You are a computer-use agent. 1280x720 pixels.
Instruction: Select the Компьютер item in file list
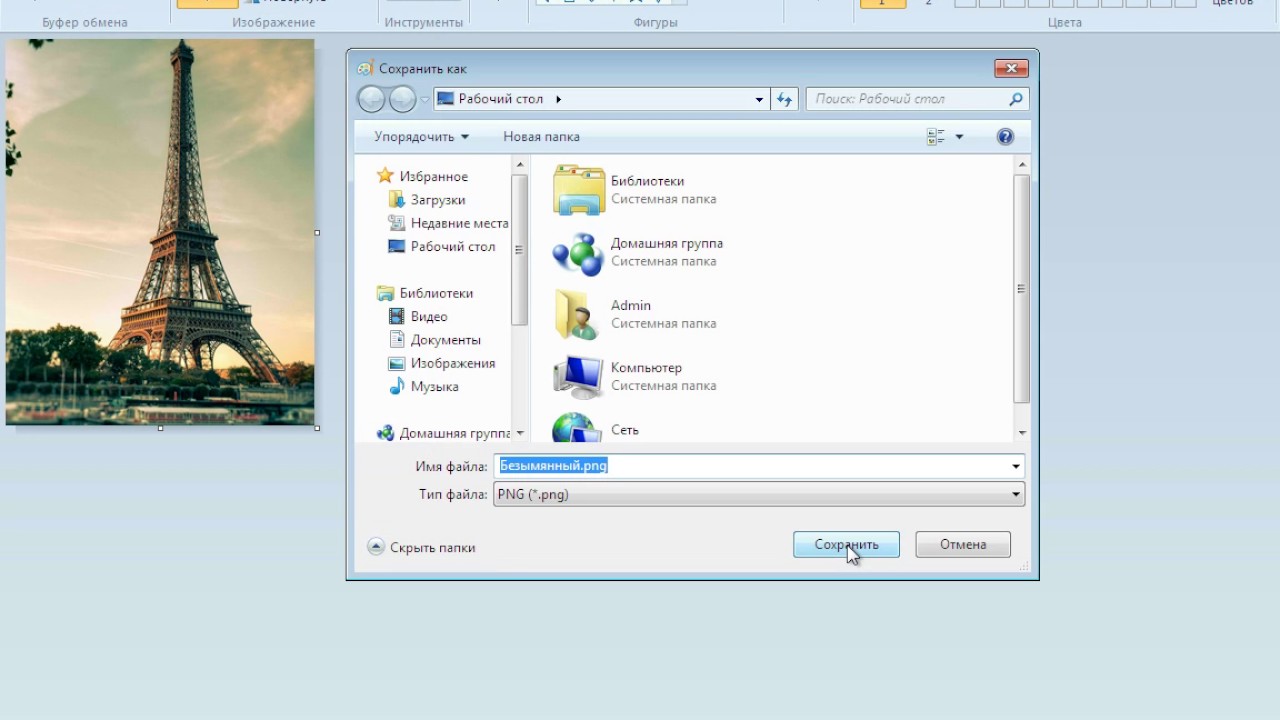pos(634,376)
